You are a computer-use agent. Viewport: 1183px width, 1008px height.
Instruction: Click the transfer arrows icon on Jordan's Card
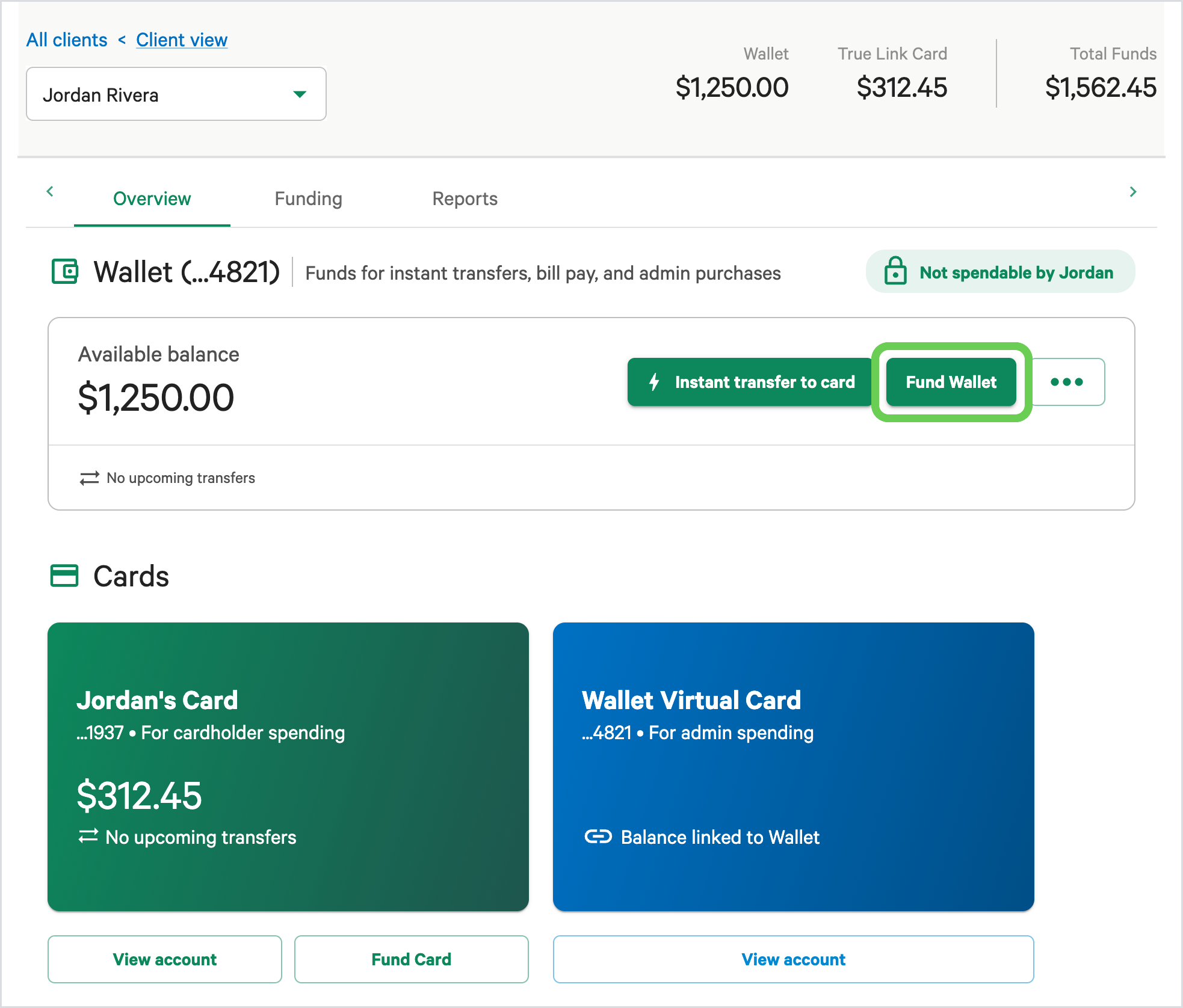(x=88, y=837)
